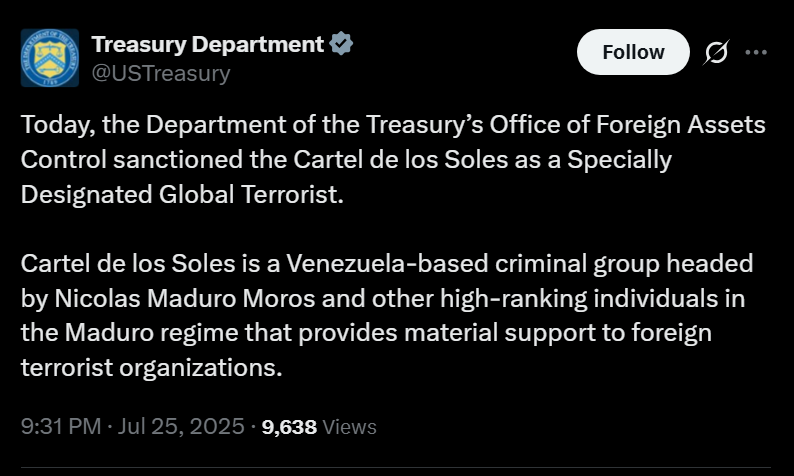Click the opening word "Today," in the post

pyautogui.click(x=58, y=125)
